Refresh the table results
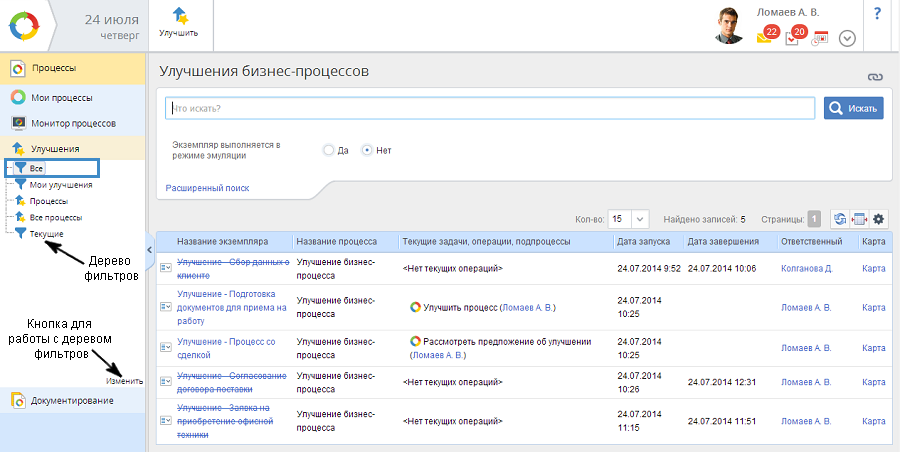This screenshot has height=452, width=900. click(840, 219)
